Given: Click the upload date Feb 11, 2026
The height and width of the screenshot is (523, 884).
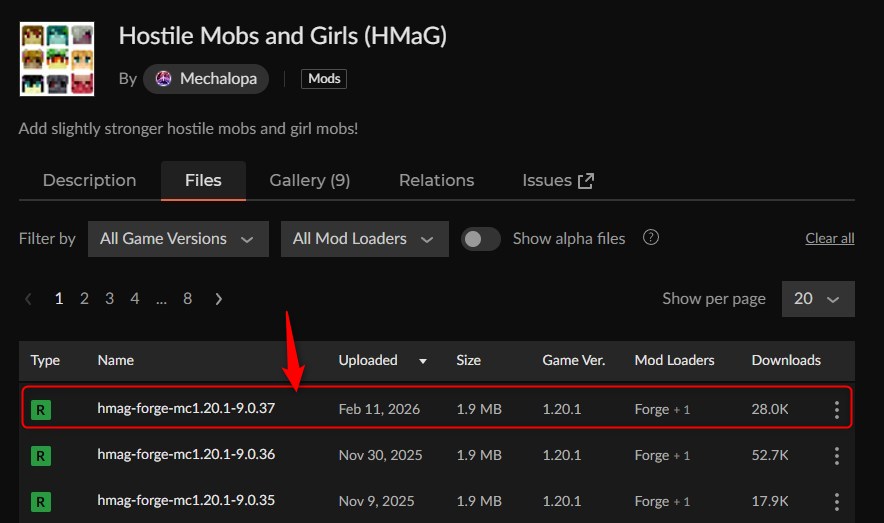Looking at the screenshot, I should pos(379,409).
